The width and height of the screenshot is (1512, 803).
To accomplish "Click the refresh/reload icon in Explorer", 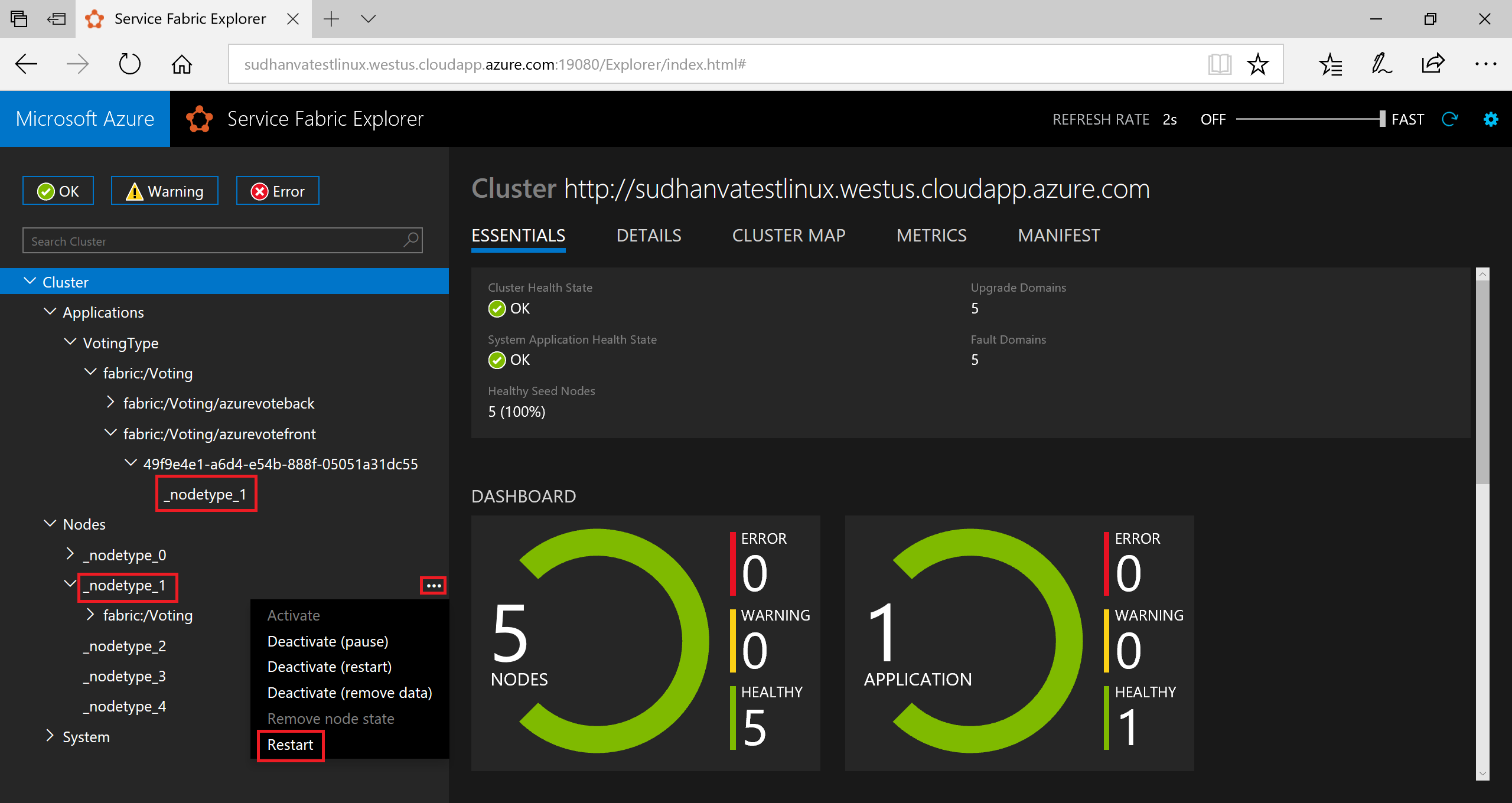I will (x=1451, y=119).
